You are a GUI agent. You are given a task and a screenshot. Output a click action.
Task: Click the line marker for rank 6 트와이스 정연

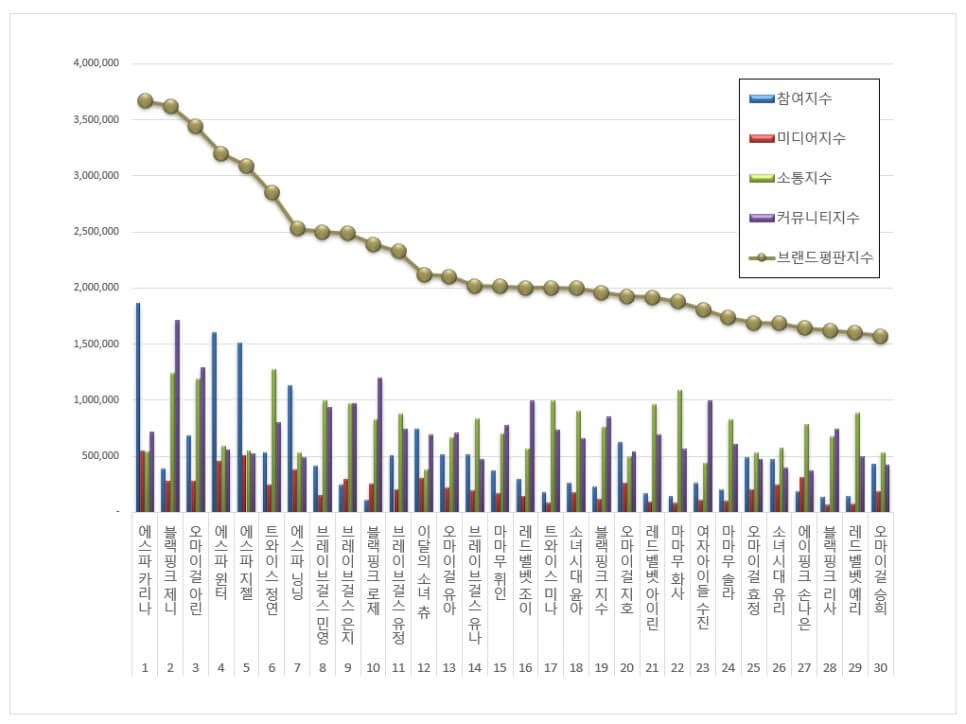[x=271, y=193]
